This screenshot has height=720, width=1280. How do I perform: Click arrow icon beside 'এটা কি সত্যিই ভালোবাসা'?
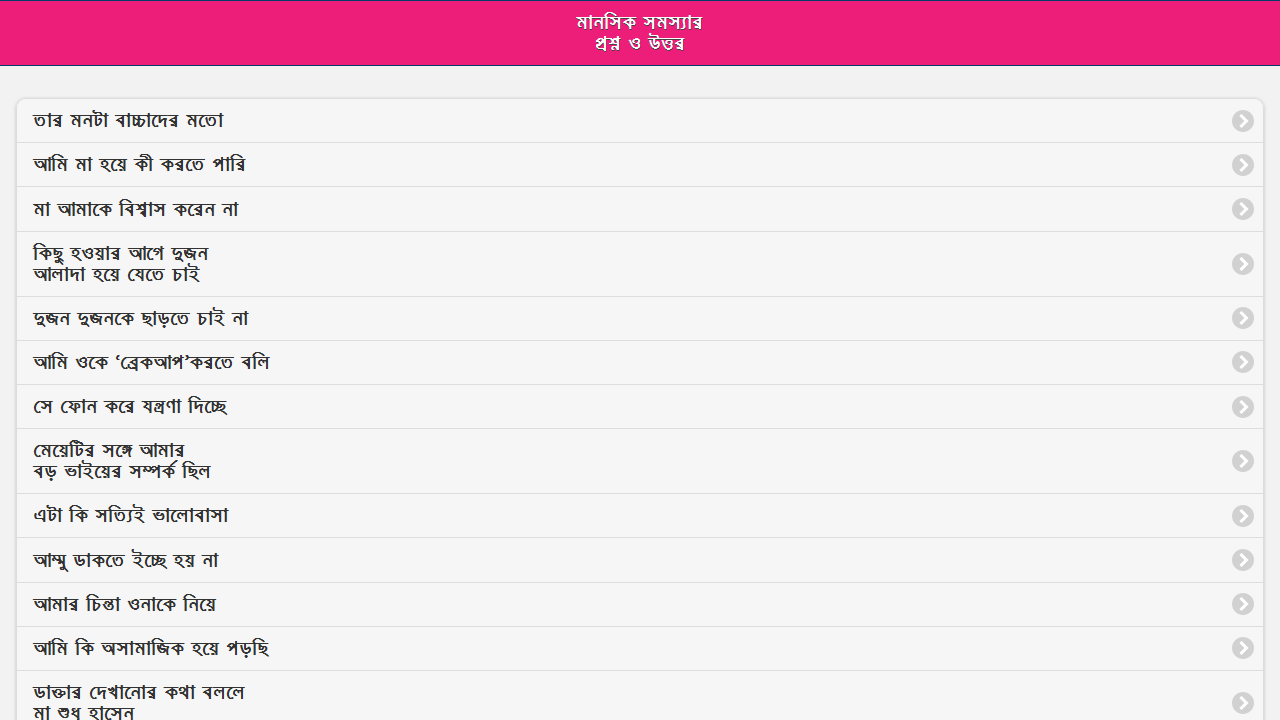(x=1242, y=516)
